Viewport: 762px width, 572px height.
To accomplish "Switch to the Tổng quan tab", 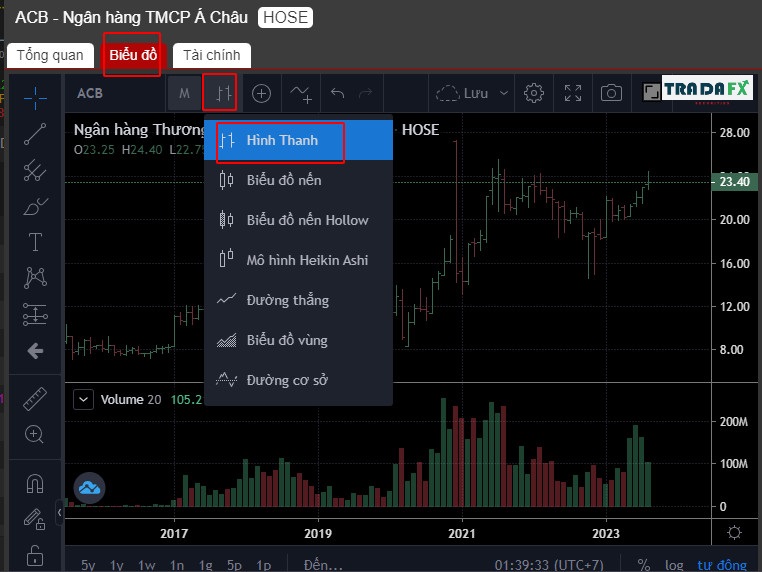I will [x=50, y=55].
